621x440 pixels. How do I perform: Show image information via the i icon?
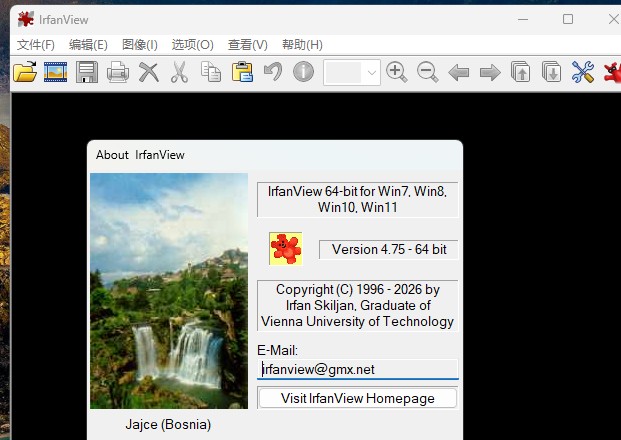(303, 72)
